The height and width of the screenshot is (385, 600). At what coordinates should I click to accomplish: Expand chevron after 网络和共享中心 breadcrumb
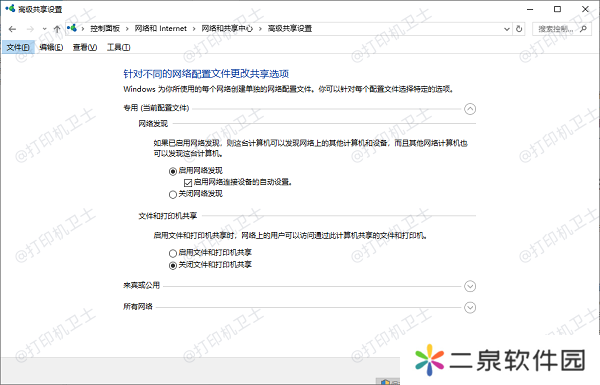click(x=260, y=29)
